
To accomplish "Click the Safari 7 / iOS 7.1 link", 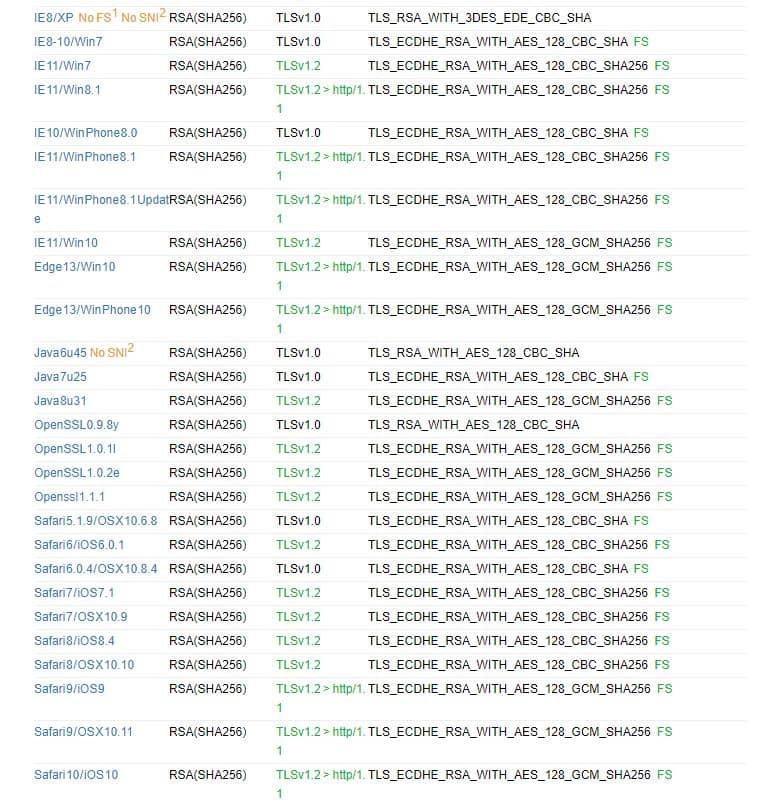I will pyautogui.click(x=74, y=593).
